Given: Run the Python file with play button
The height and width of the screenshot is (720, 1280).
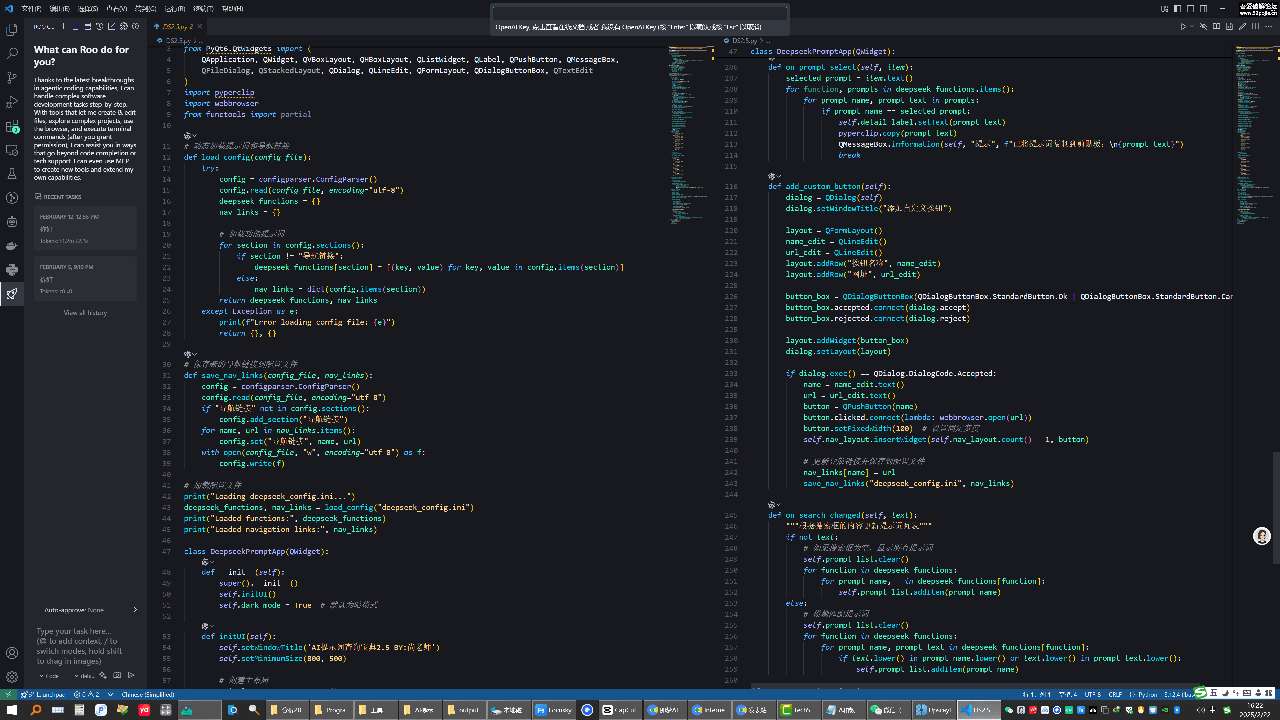Looking at the screenshot, I should pos(1183,27).
